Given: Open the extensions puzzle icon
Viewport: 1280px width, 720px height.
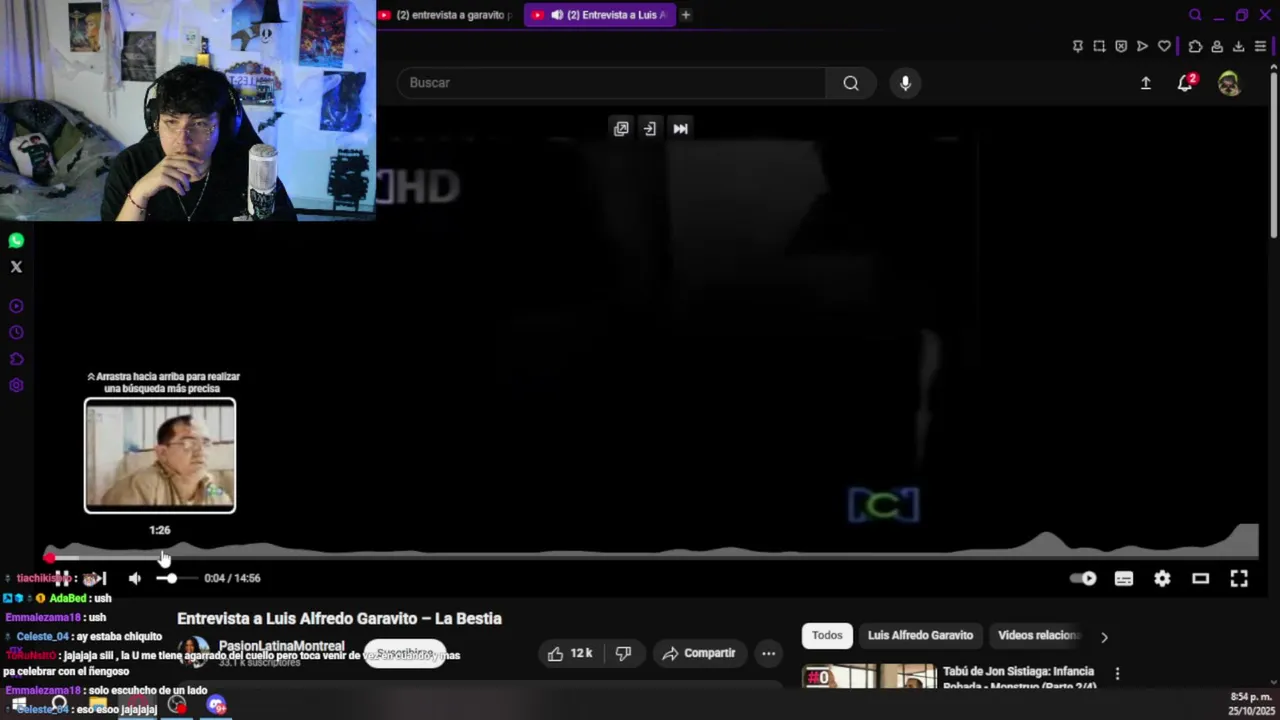Looking at the screenshot, I should pyautogui.click(x=1195, y=46).
